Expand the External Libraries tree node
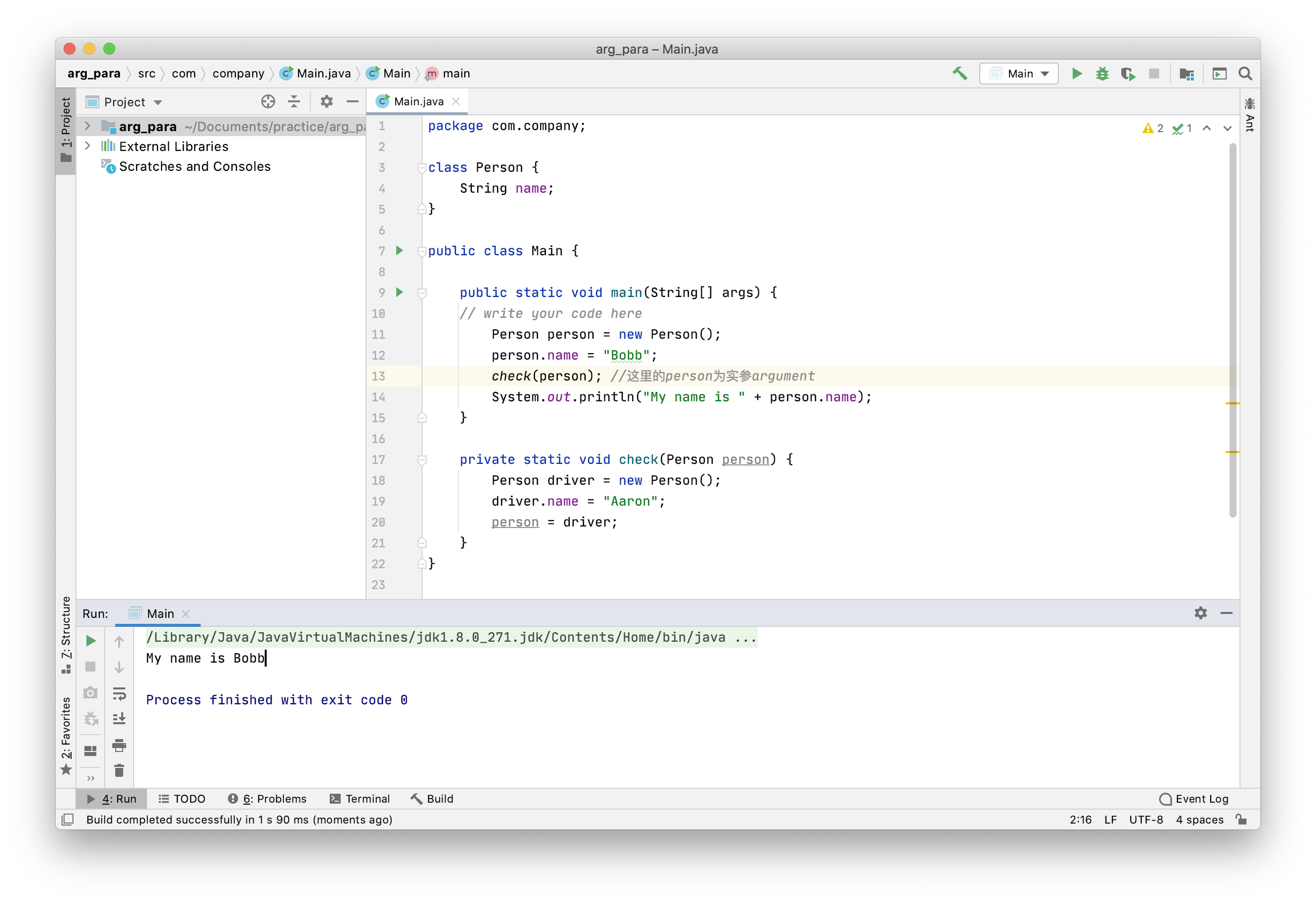 point(87,146)
